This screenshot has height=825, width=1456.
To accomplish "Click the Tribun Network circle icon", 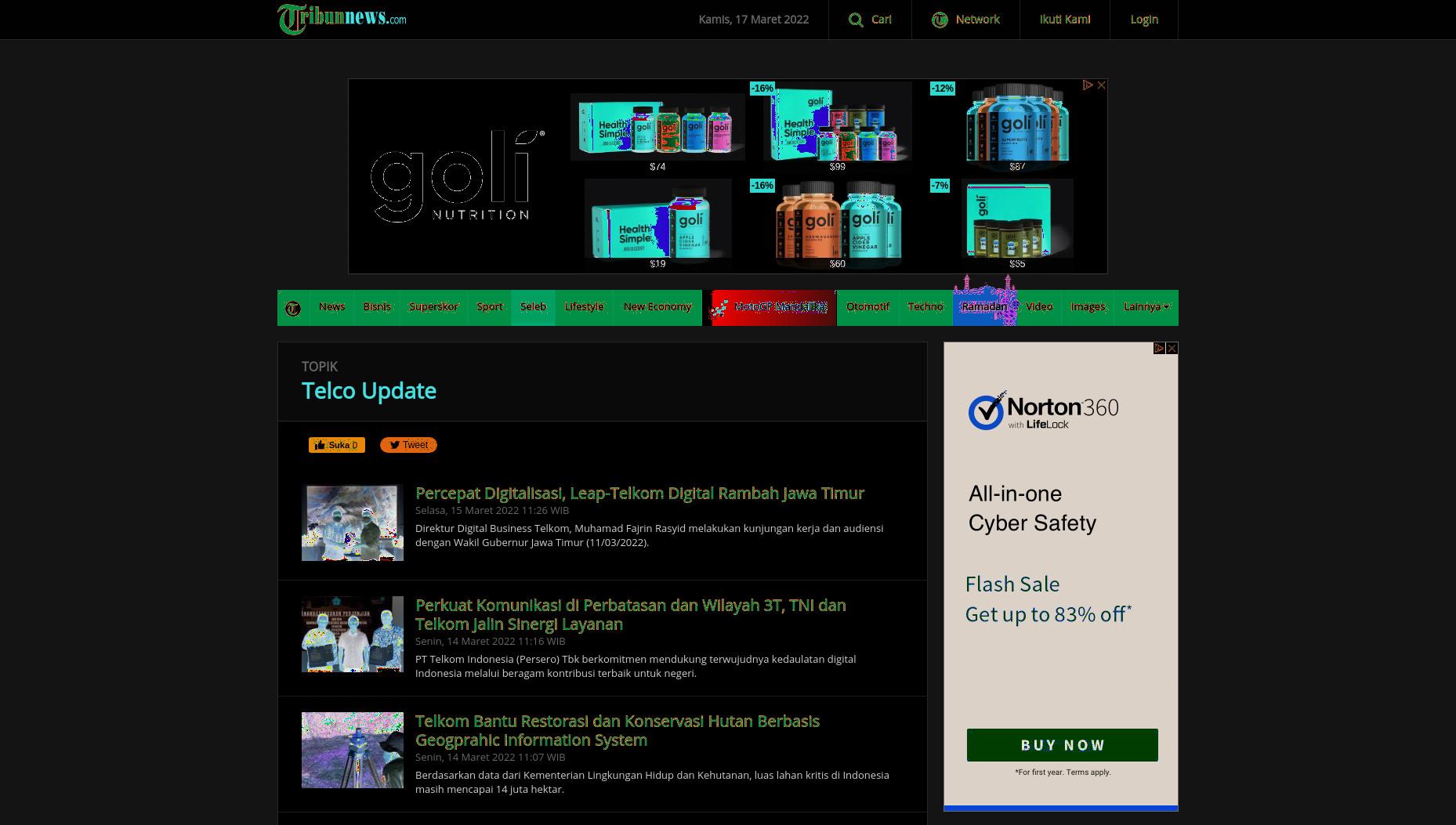I will (940, 20).
